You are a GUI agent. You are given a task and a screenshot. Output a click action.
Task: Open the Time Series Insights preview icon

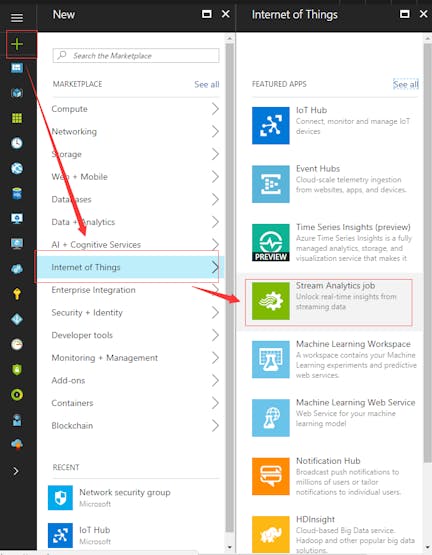(271, 242)
